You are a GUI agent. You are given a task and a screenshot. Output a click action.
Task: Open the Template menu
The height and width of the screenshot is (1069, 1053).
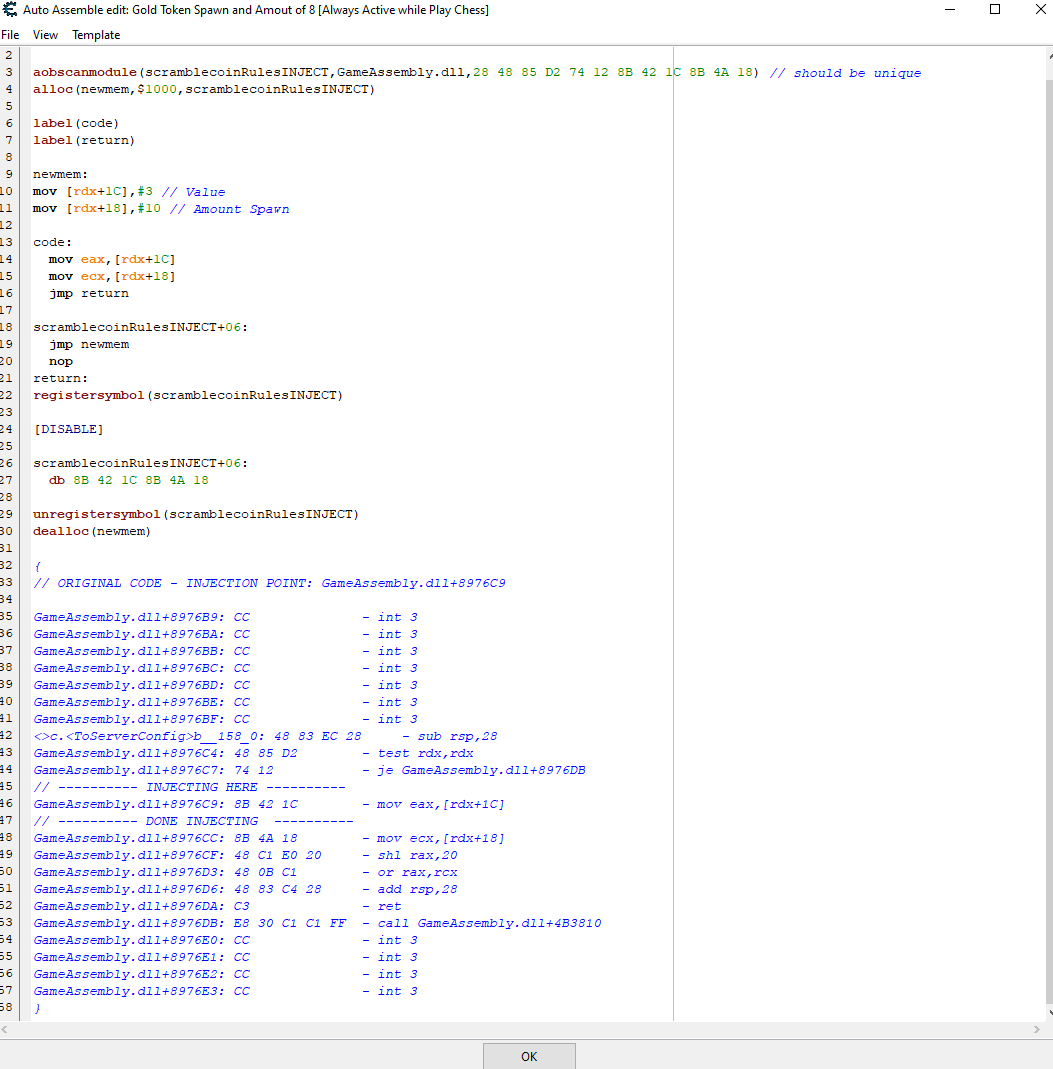point(96,35)
